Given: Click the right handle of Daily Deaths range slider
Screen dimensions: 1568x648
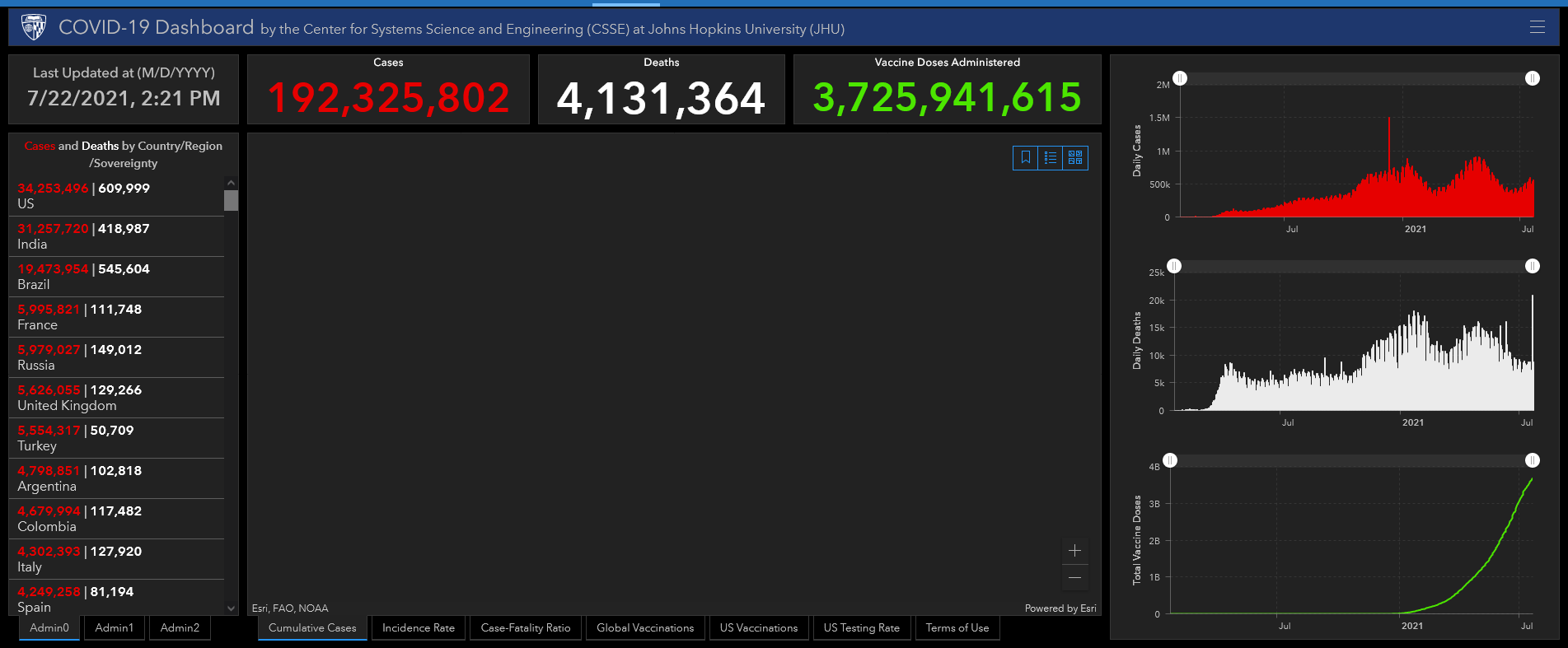Looking at the screenshot, I should coord(1533,266).
